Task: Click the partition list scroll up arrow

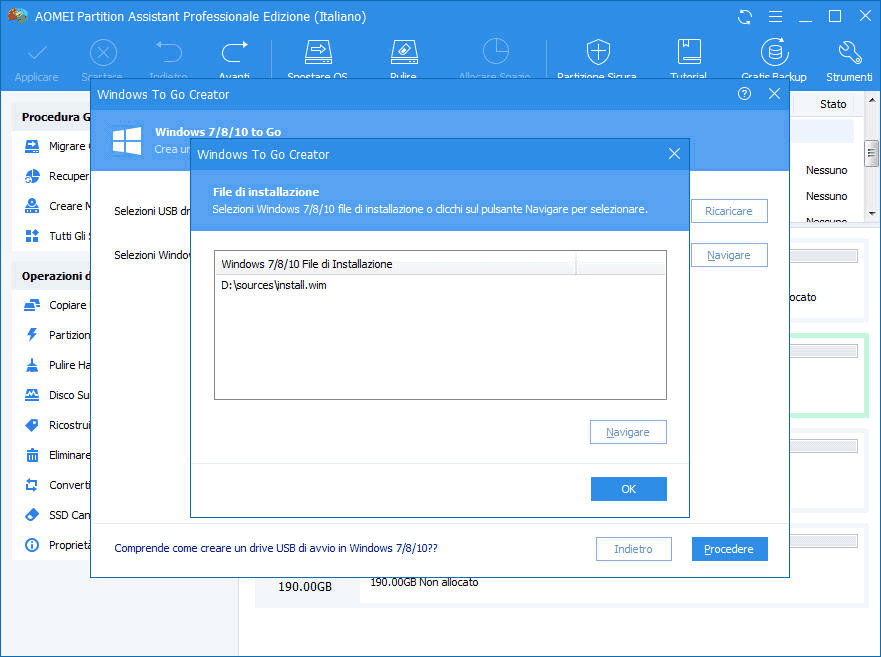Action: click(871, 101)
